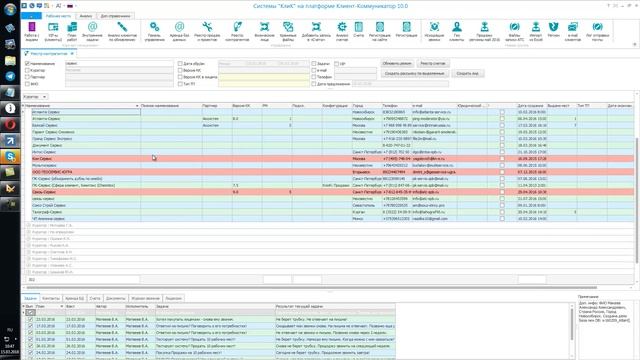640x360 pixels.
Task: Open 'Экстренная задача' @ icon in ribbon
Action: pos(93,31)
